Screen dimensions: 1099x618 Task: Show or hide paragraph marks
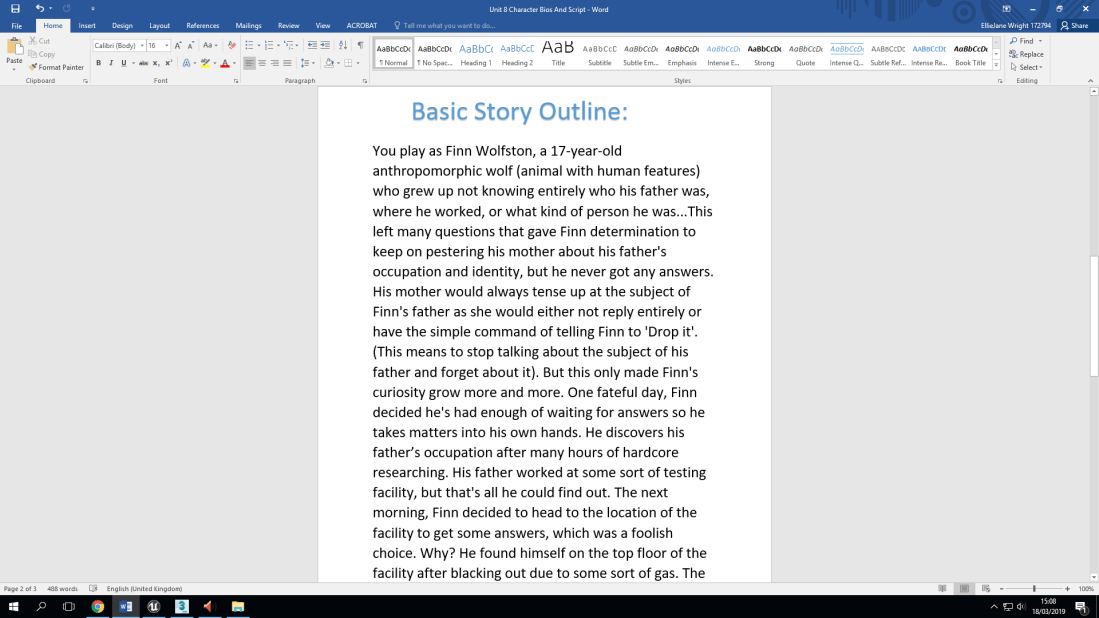[360, 45]
